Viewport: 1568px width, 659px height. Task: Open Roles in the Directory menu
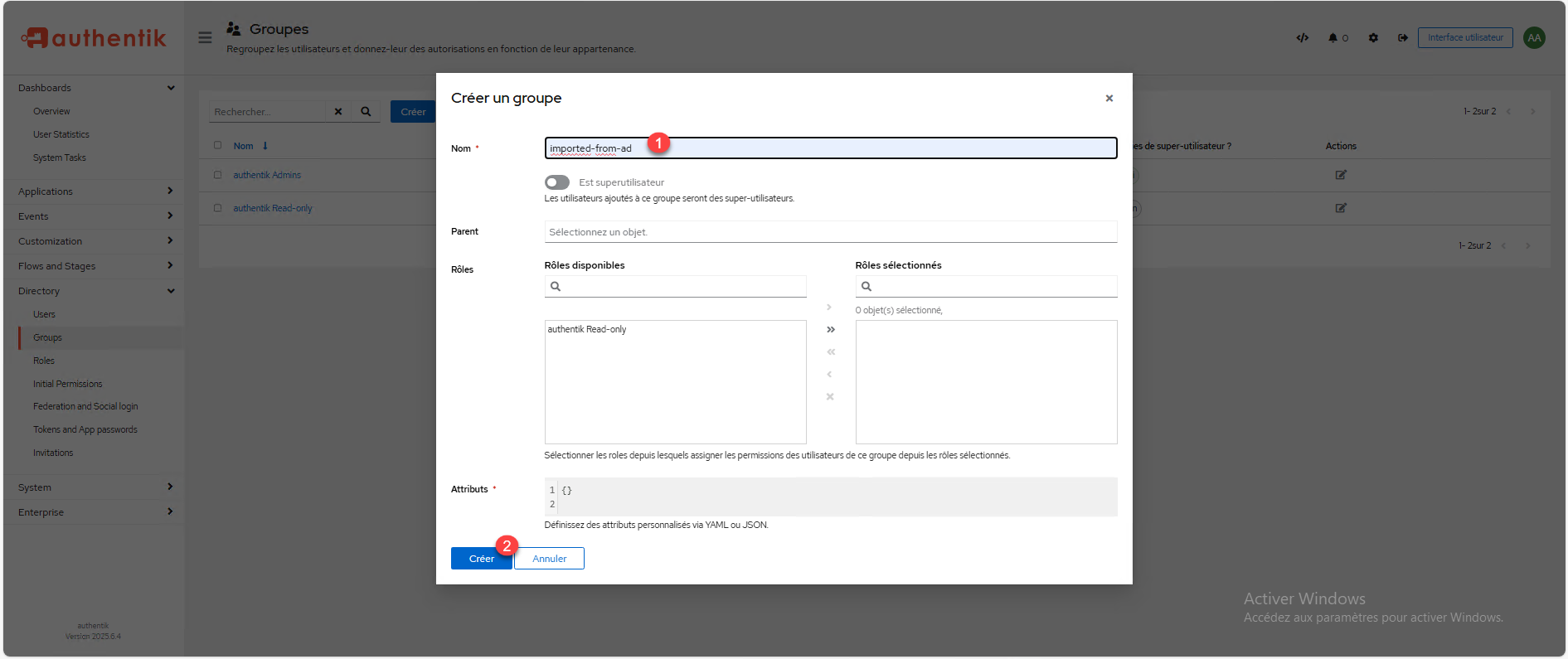[x=44, y=361]
